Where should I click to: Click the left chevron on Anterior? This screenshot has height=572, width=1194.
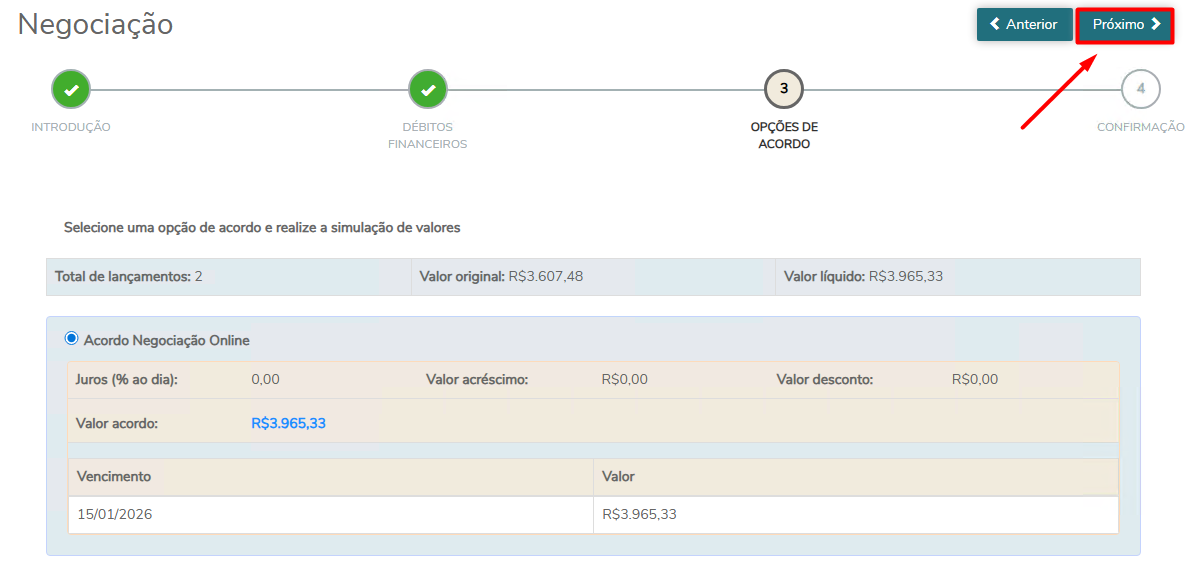995,24
